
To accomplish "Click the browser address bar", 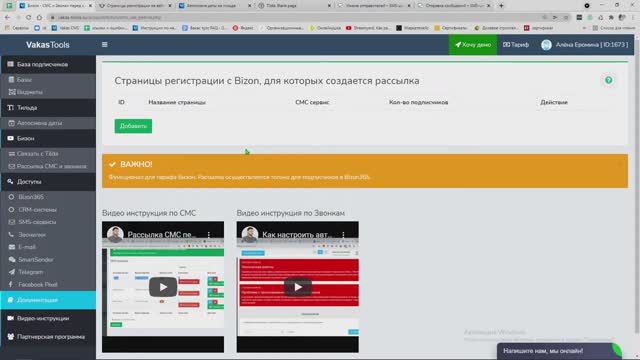I will coord(294,18).
